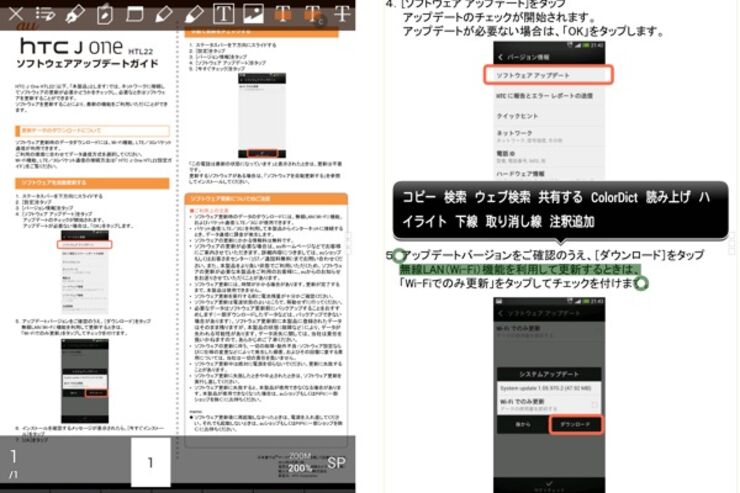Image resolution: width=740 pixels, height=493 pixels.
Task: Select the clipboard note pencil tool
Action: coord(105,14)
